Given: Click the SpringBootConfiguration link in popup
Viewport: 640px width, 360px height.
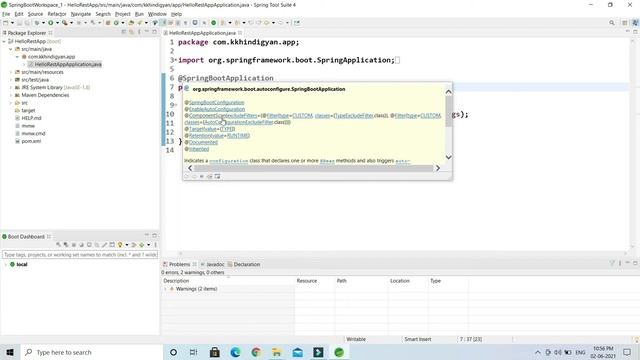Looking at the screenshot, I should coord(216,102).
